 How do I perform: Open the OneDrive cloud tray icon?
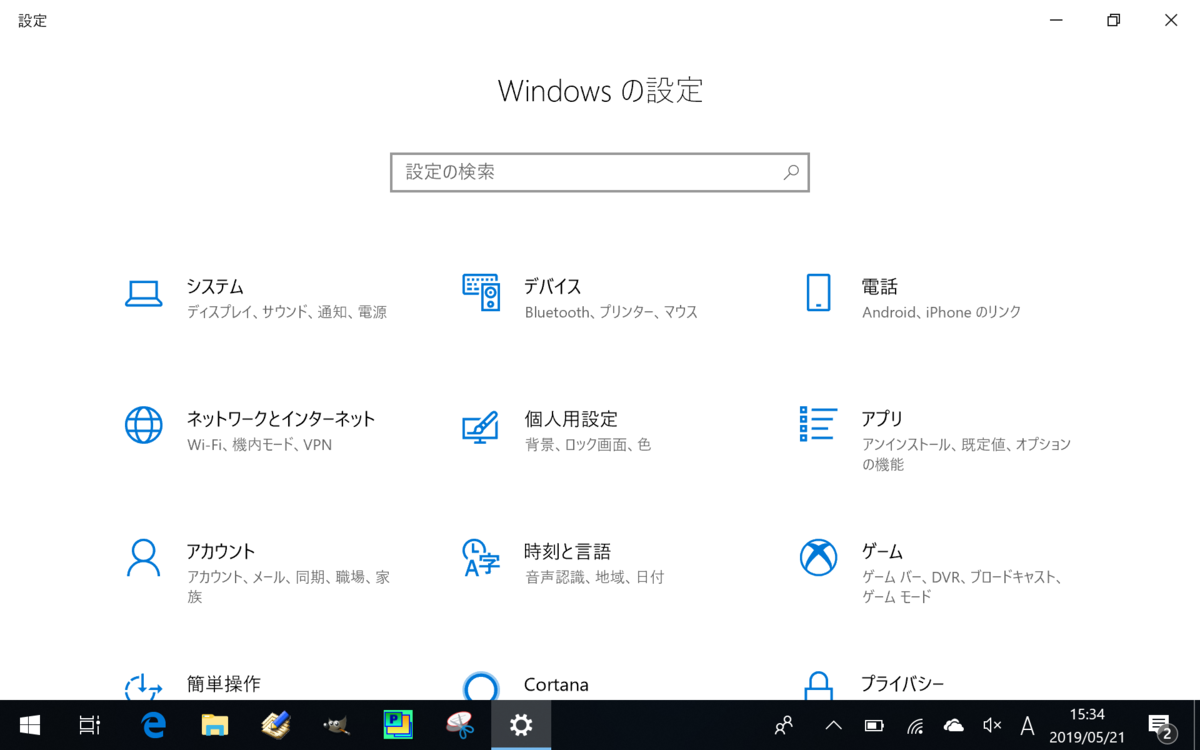pyautogui.click(x=953, y=725)
